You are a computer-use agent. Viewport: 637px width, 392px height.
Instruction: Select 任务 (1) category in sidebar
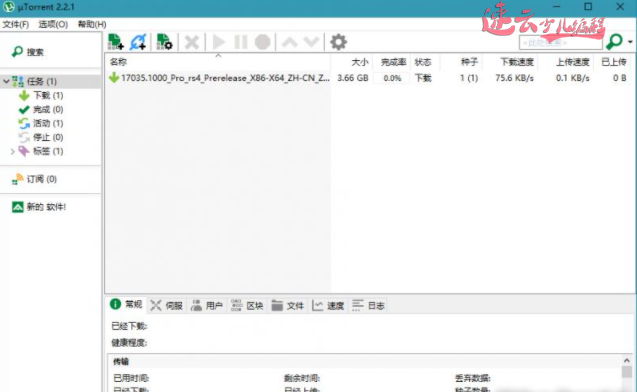41,81
